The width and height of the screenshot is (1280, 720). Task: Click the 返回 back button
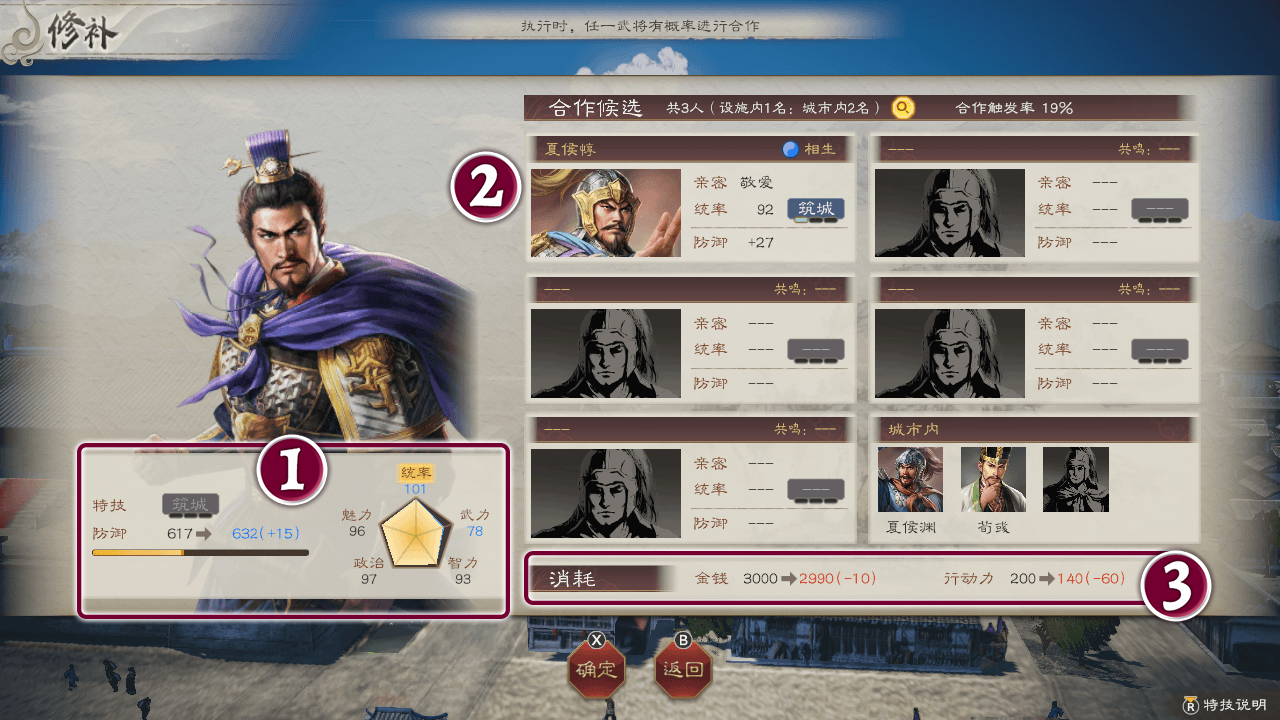click(x=684, y=669)
